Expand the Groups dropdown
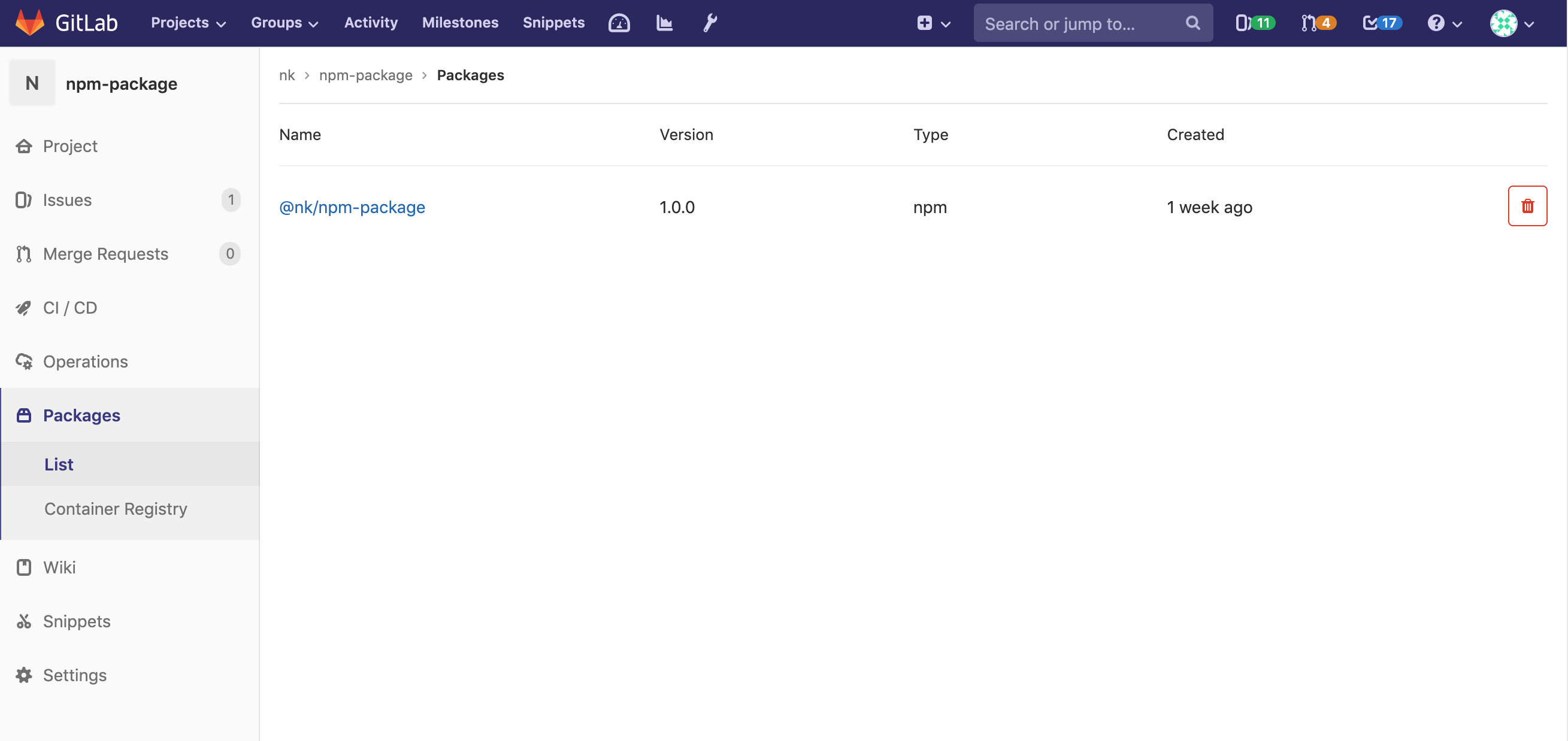 click(x=284, y=23)
